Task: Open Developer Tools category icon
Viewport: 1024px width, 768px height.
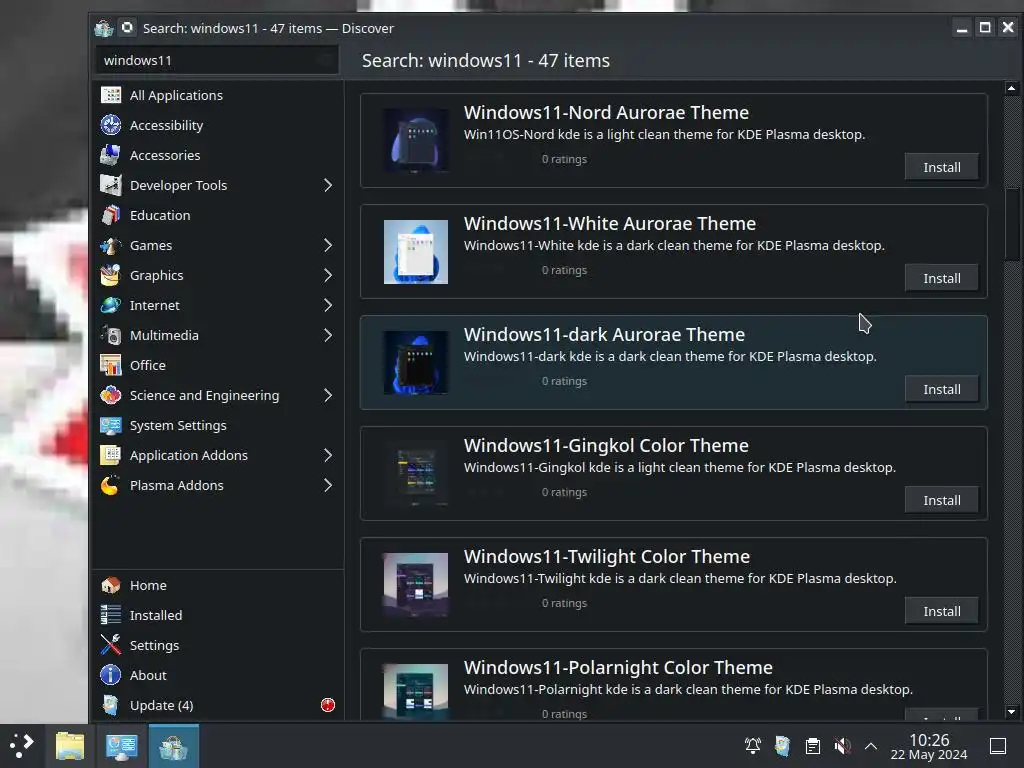Action: click(x=110, y=185)
